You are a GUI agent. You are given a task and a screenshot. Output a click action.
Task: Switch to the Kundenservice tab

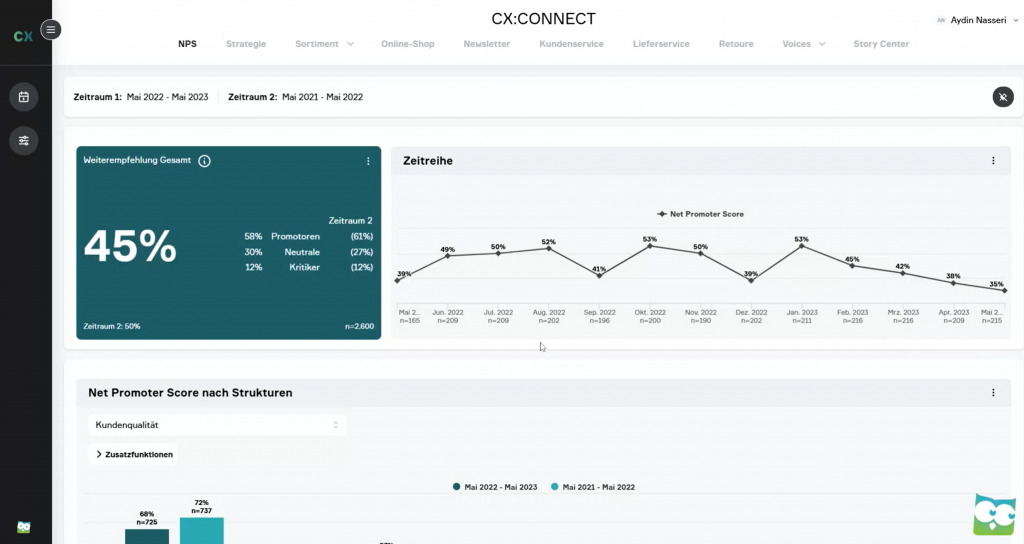571,44
